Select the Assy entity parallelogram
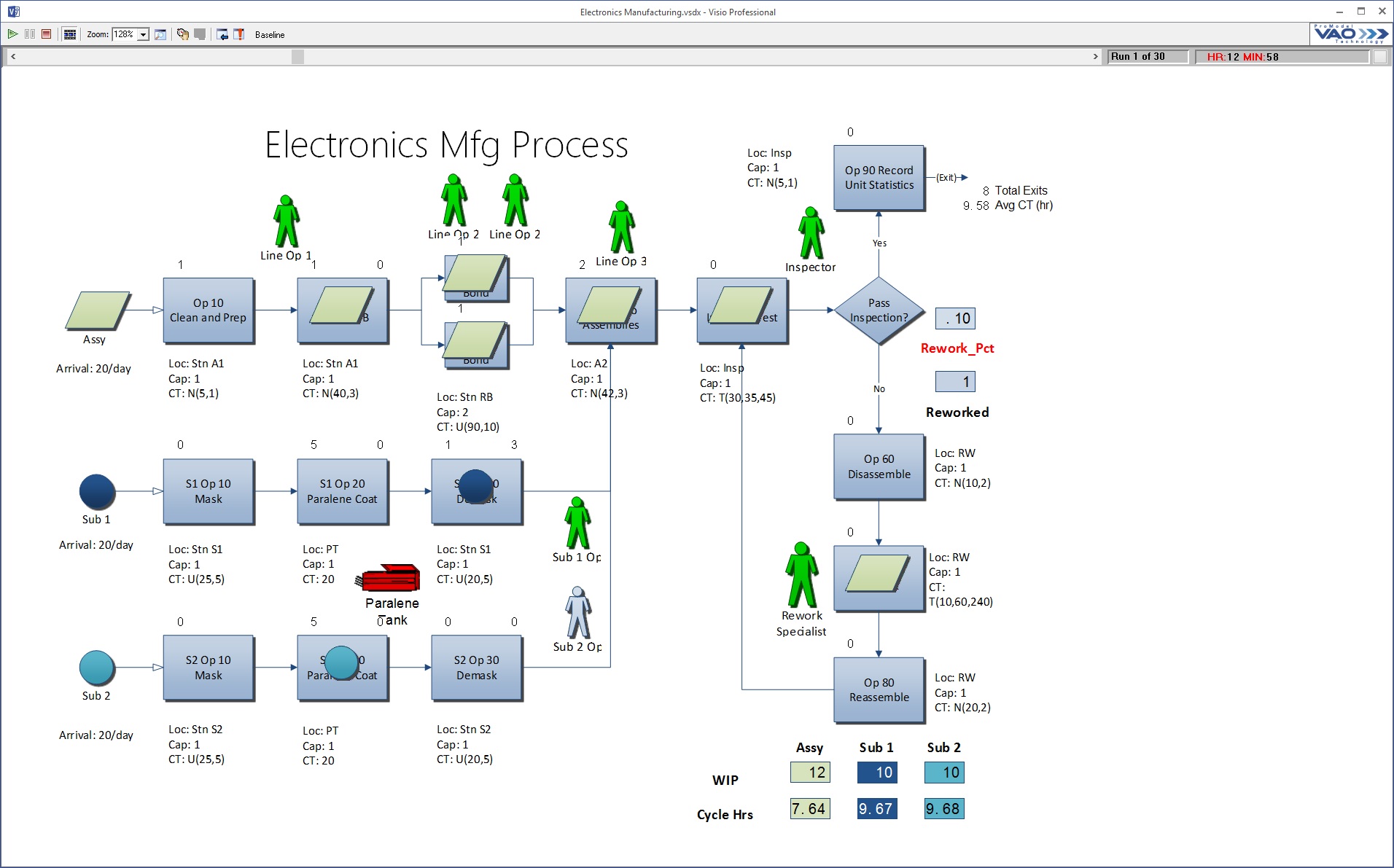The width and height of the screenshot is (1394, 868). pos(97,311)
